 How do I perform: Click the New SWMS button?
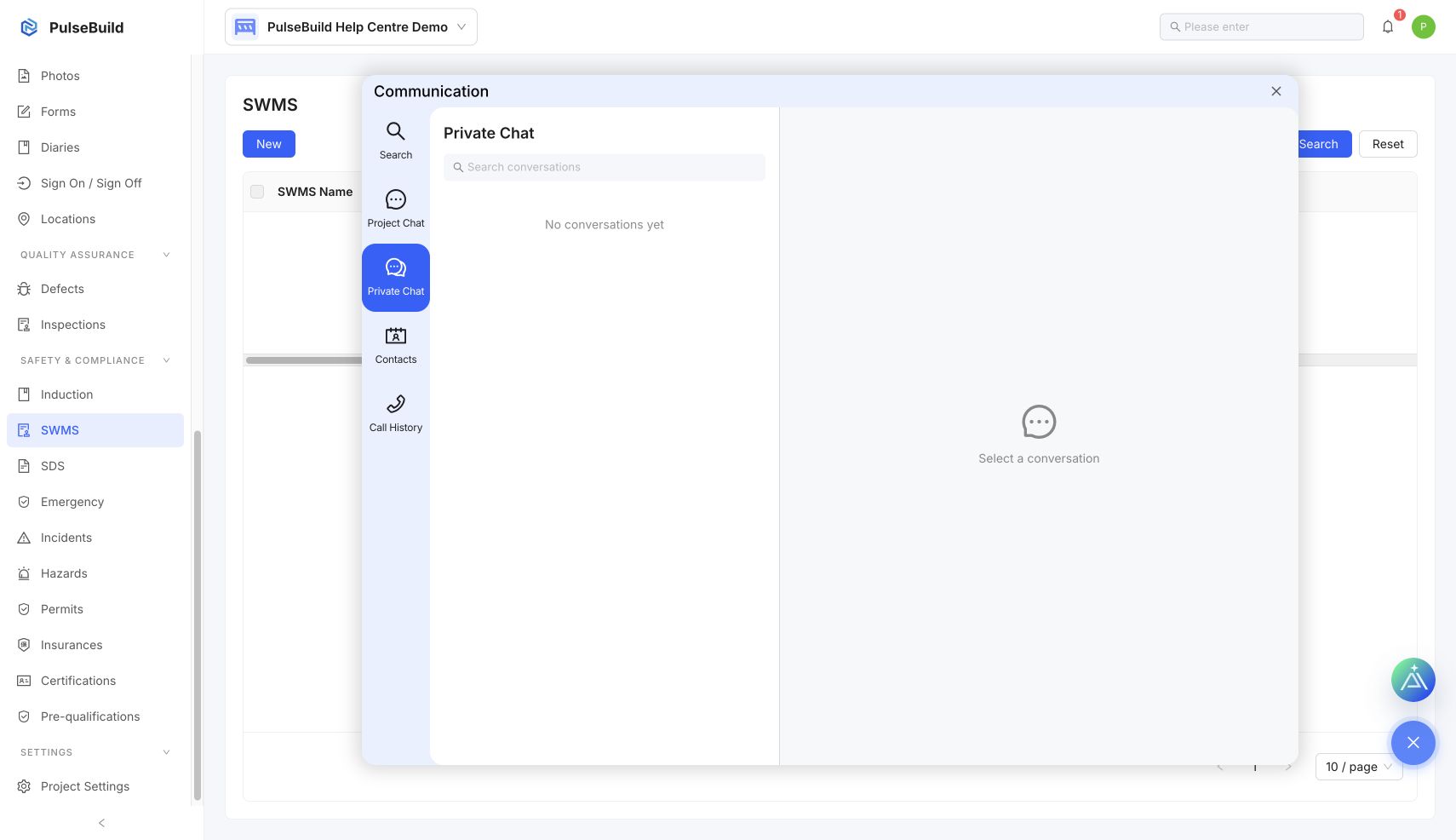[x=269, y=144]
